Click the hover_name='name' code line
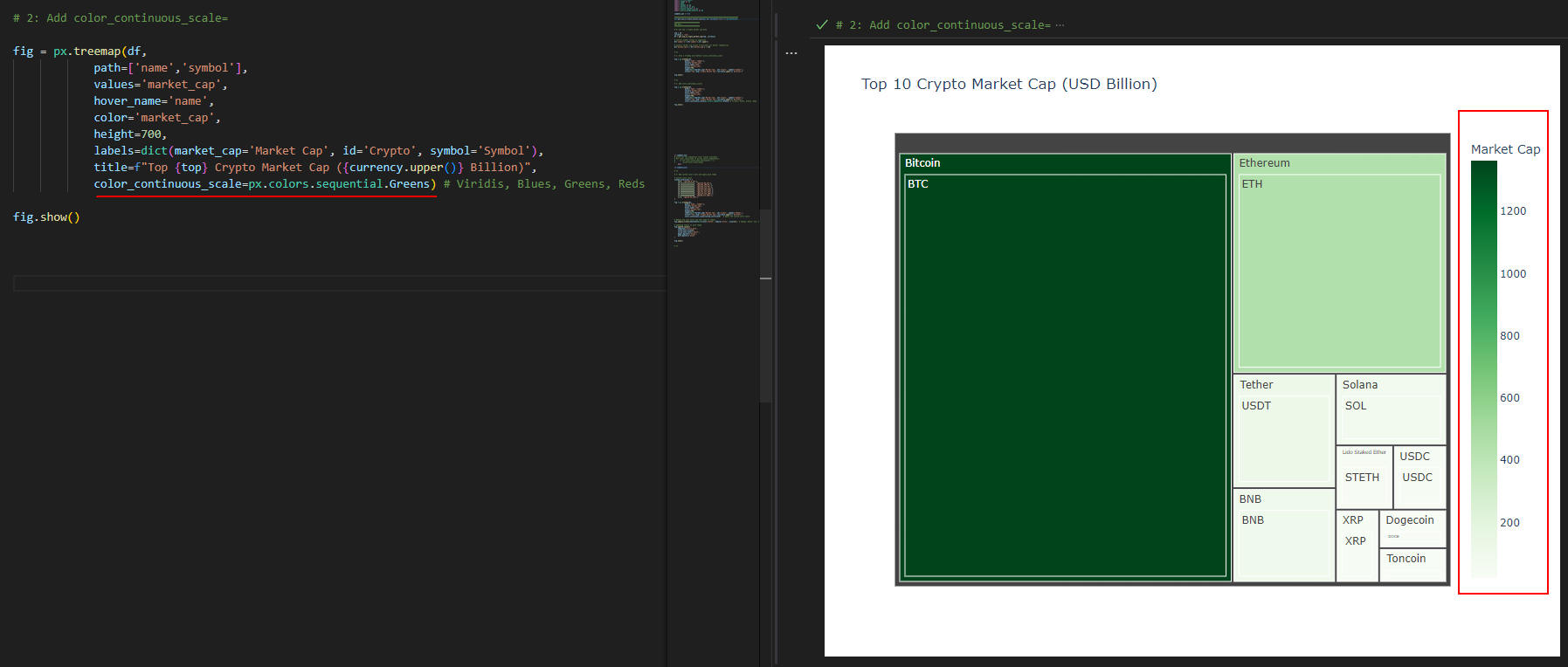 (x=154, y=101)
